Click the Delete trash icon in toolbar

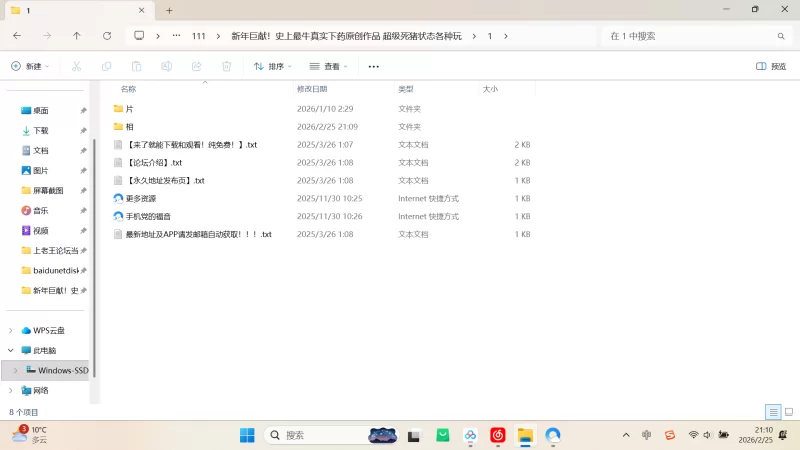(226, 66)
